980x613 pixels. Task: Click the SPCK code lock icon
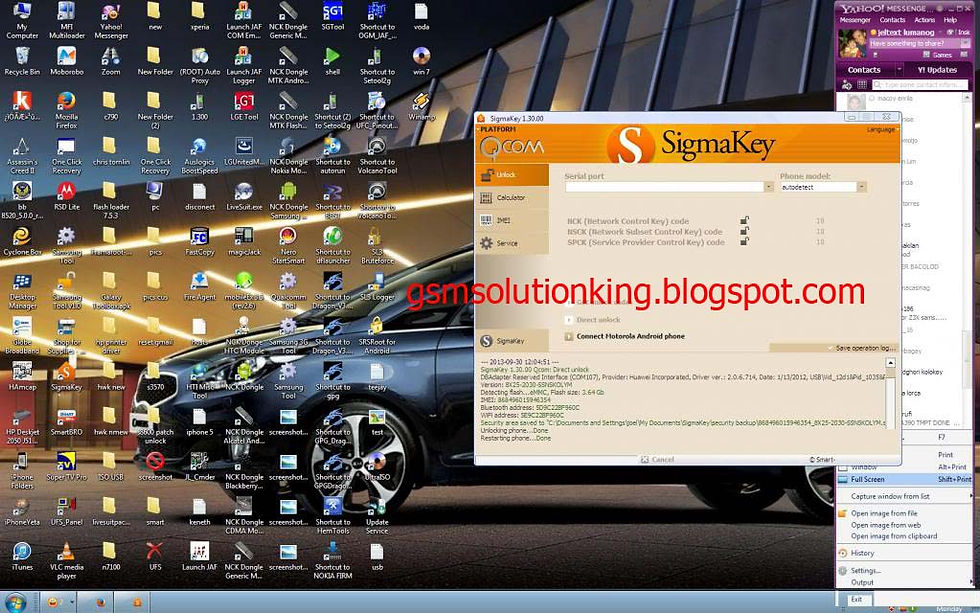click(x=744, y=241)
